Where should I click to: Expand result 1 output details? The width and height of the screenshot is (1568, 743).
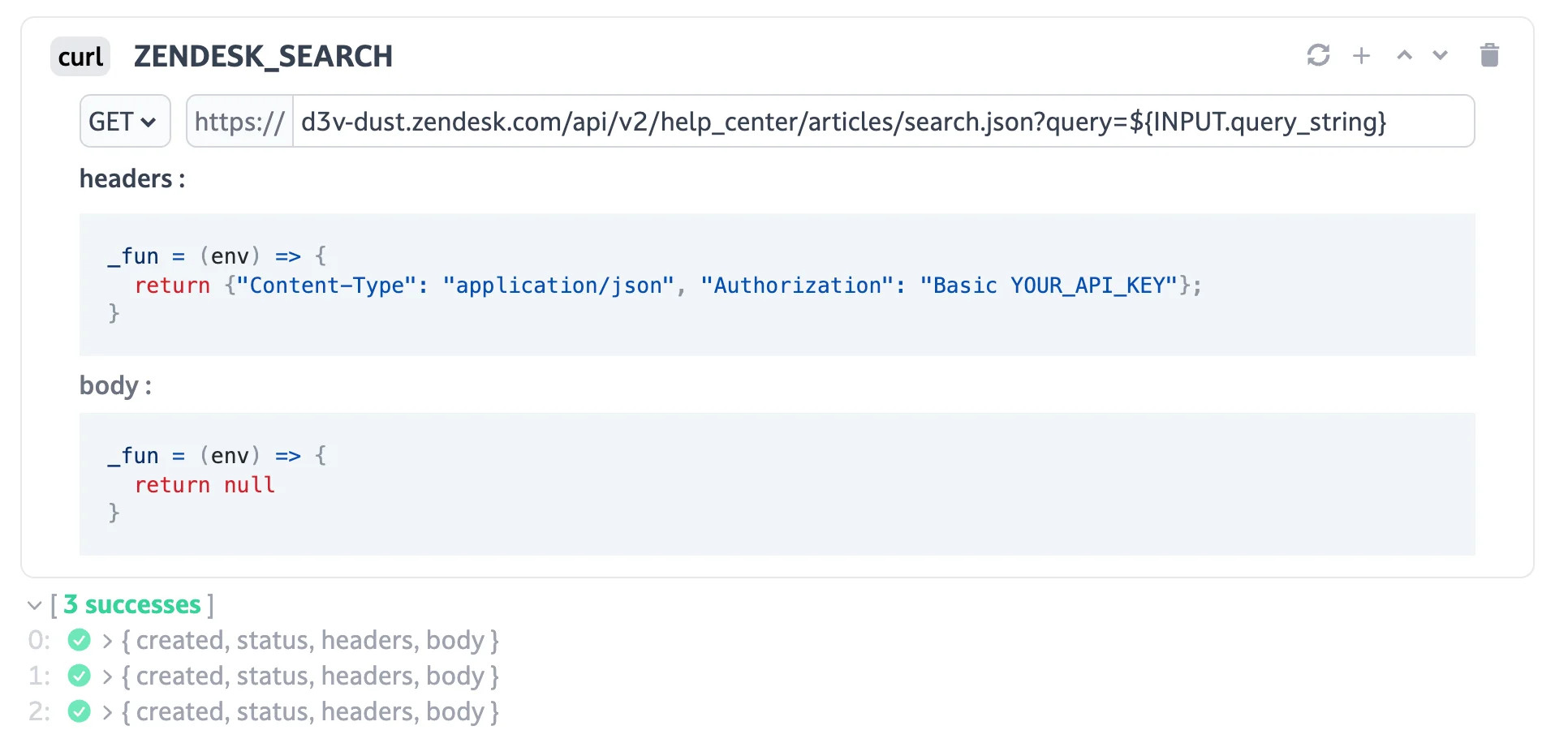point(106,676)
